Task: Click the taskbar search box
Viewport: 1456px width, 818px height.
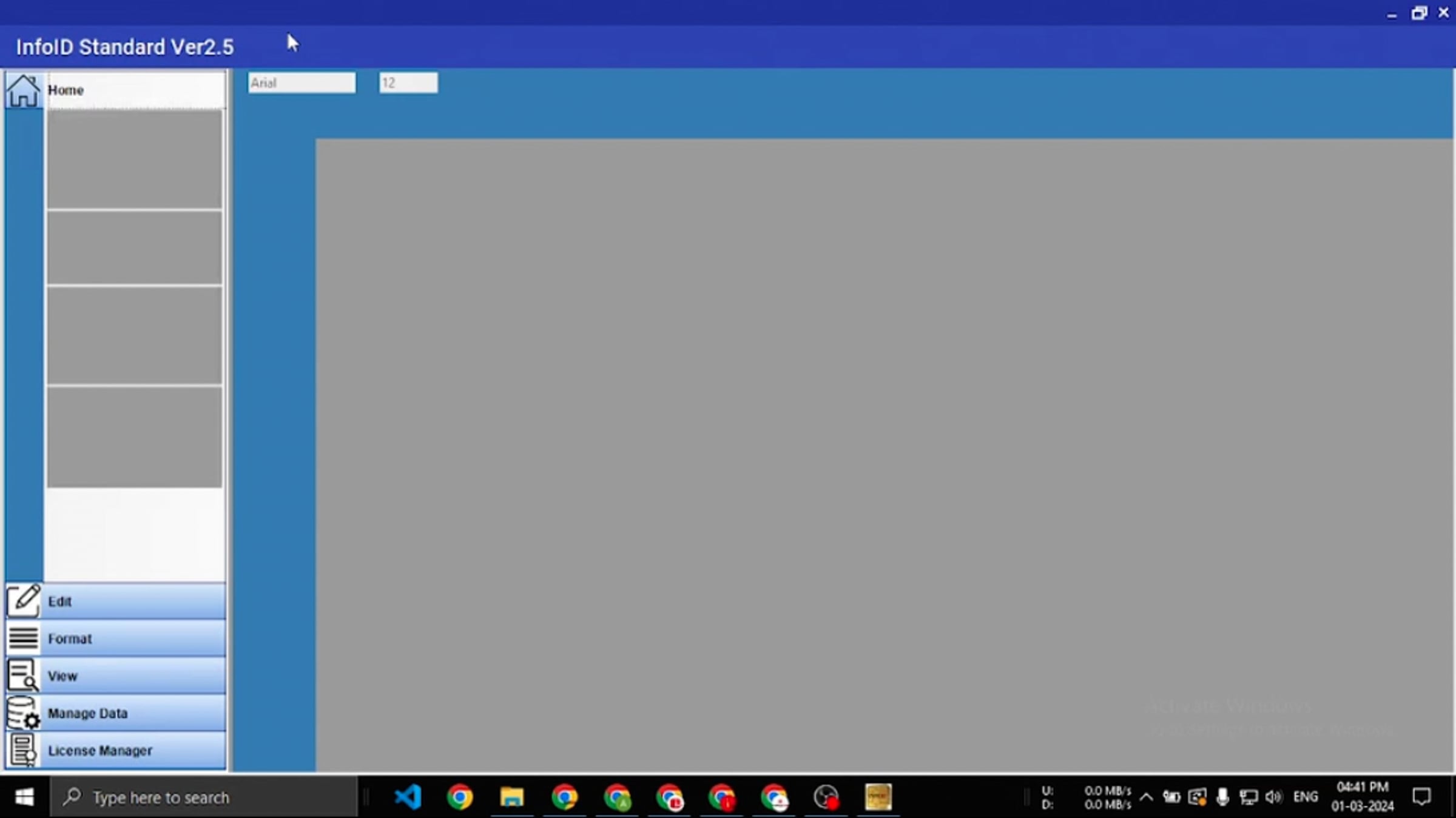Action: click(x=204, y=797)
